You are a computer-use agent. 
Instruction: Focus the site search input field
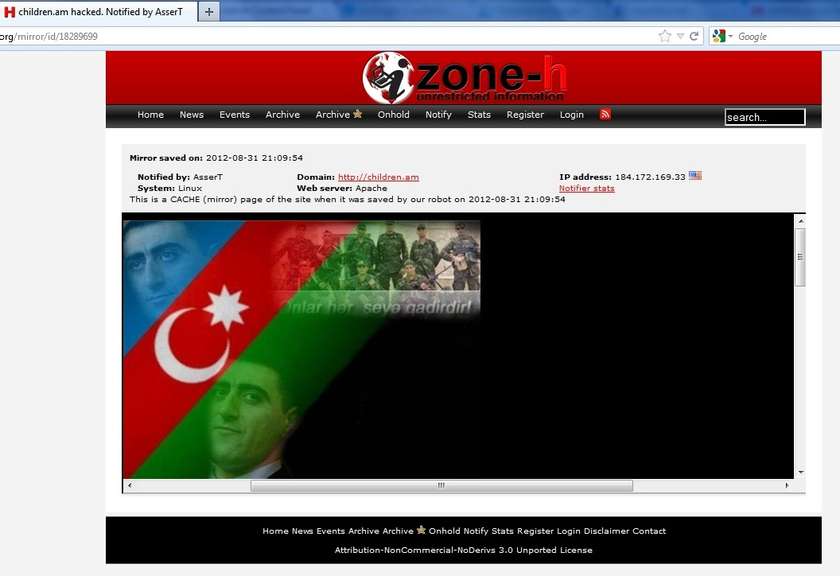tap(764, 117)
